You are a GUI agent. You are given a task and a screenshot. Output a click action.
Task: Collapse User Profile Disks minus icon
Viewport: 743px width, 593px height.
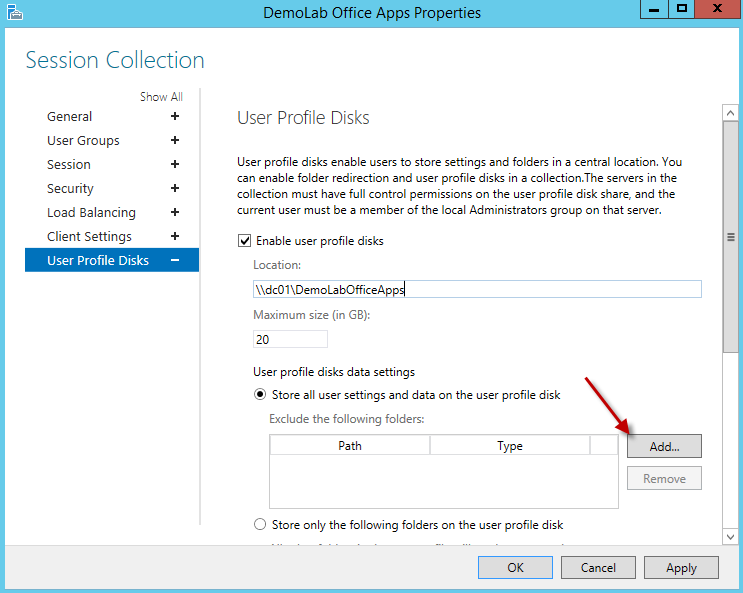(x=175, y=261)
